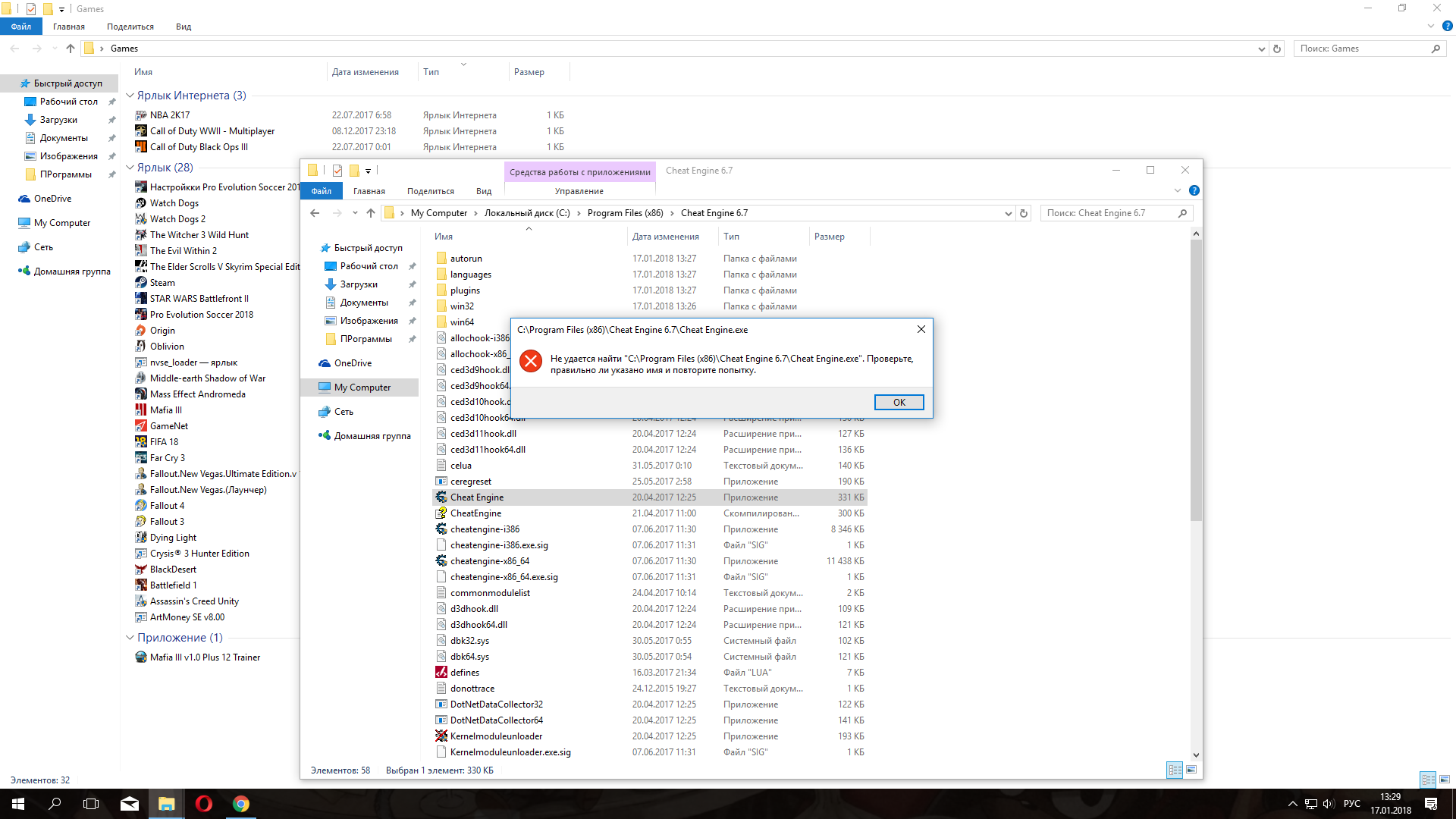Expand ribbon in Cheat Engine window

click(x=1178, y=190)
